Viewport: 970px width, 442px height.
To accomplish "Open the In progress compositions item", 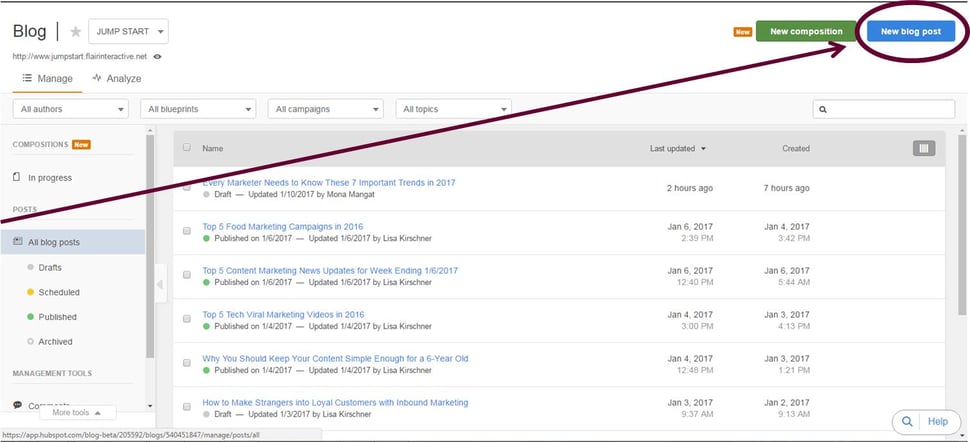I will point(49,178).
